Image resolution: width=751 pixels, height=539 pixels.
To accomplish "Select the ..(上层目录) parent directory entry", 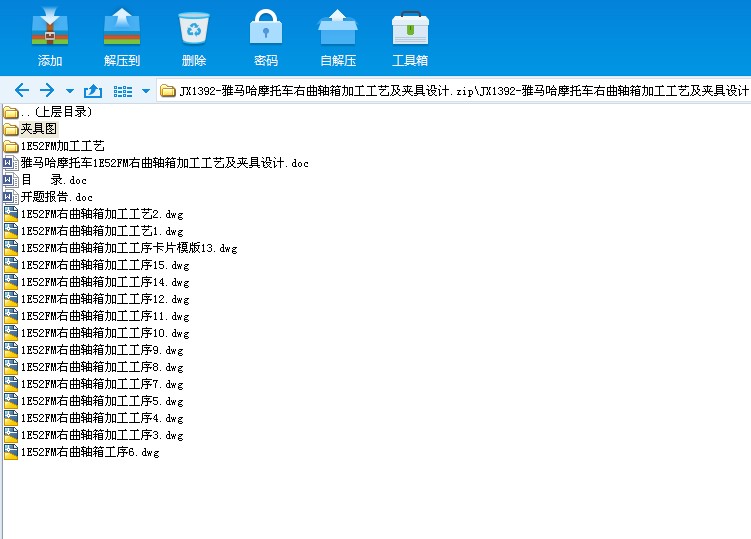I will tap(47, 112).
